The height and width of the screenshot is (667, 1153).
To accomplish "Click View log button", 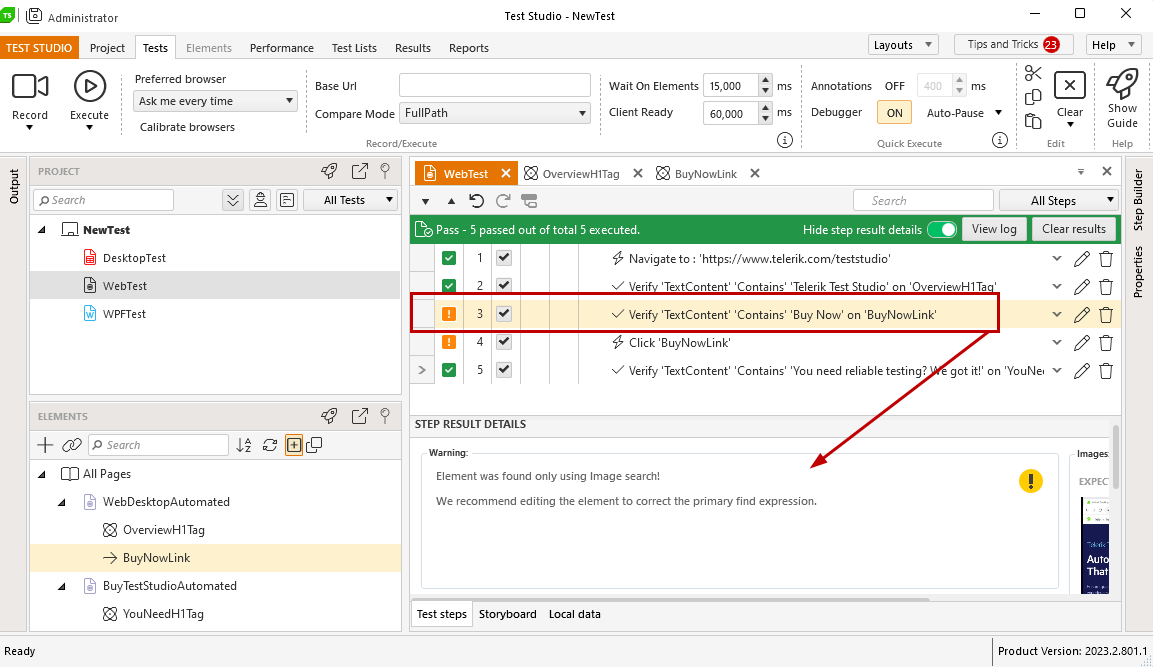I will coord(994,229).
